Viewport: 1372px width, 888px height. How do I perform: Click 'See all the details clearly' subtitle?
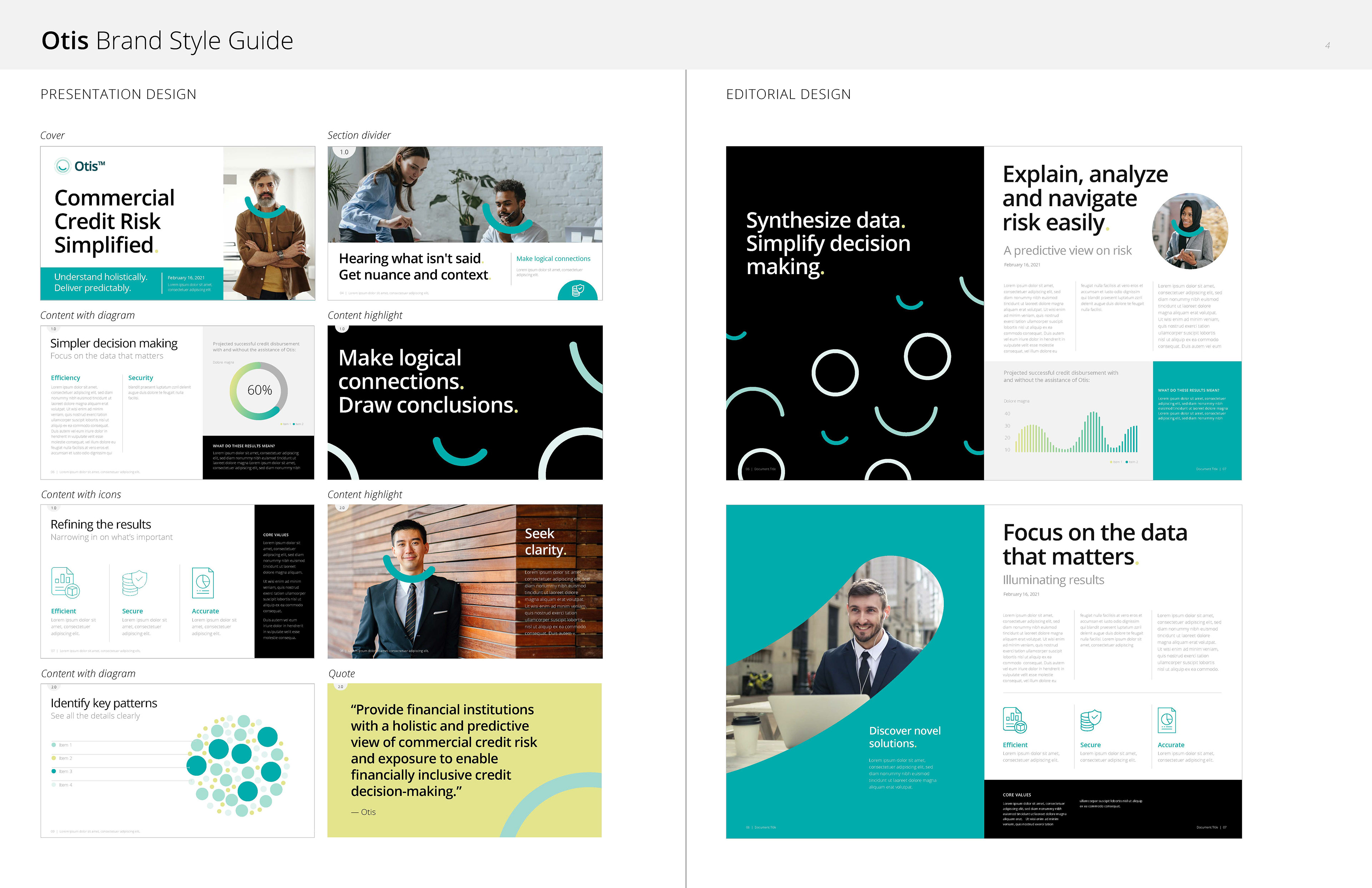coord(95,716)
